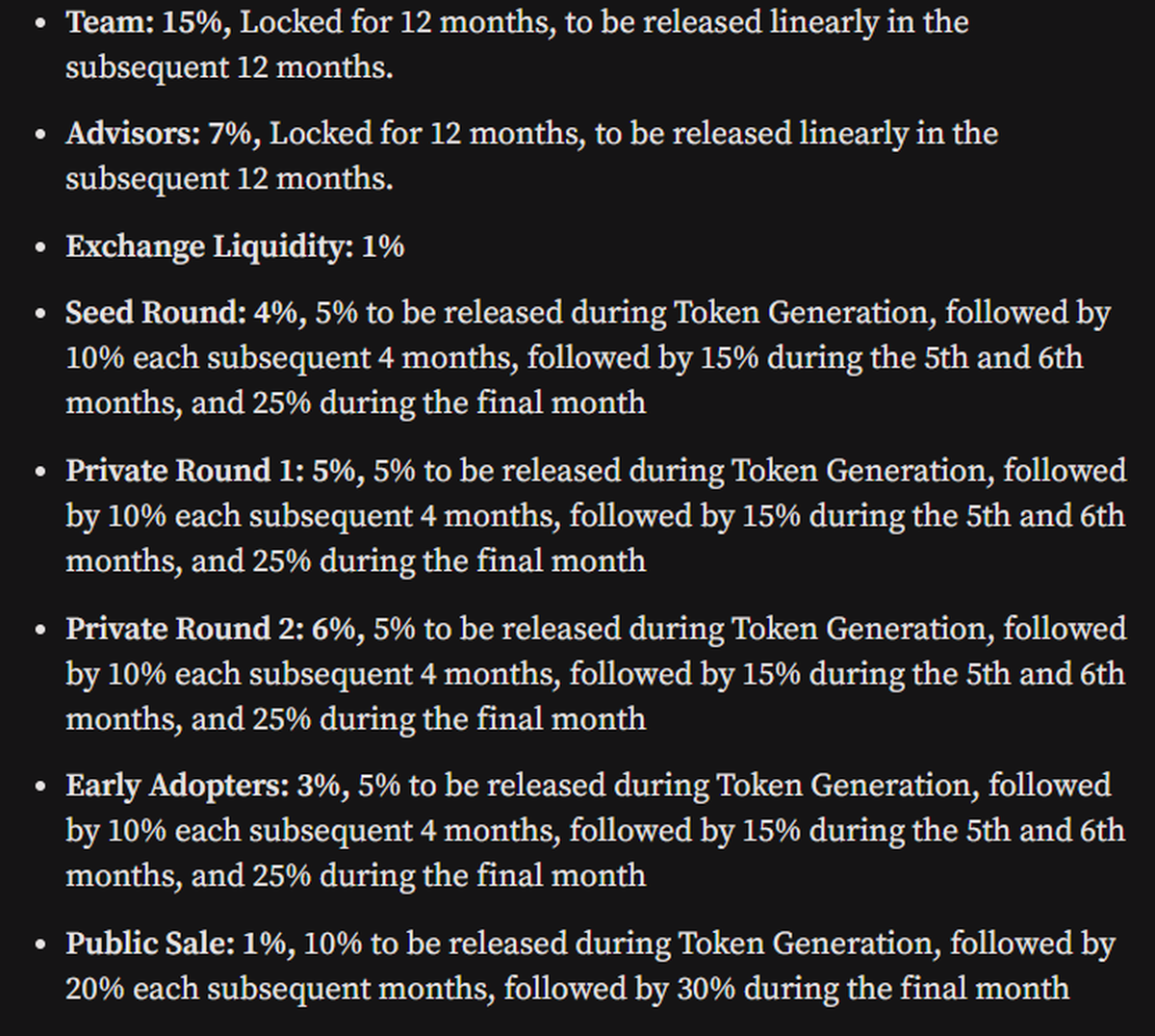The image size is (1155, 1036).
Task: Click the bullet point before Team
Action: (x=39, y=23)
